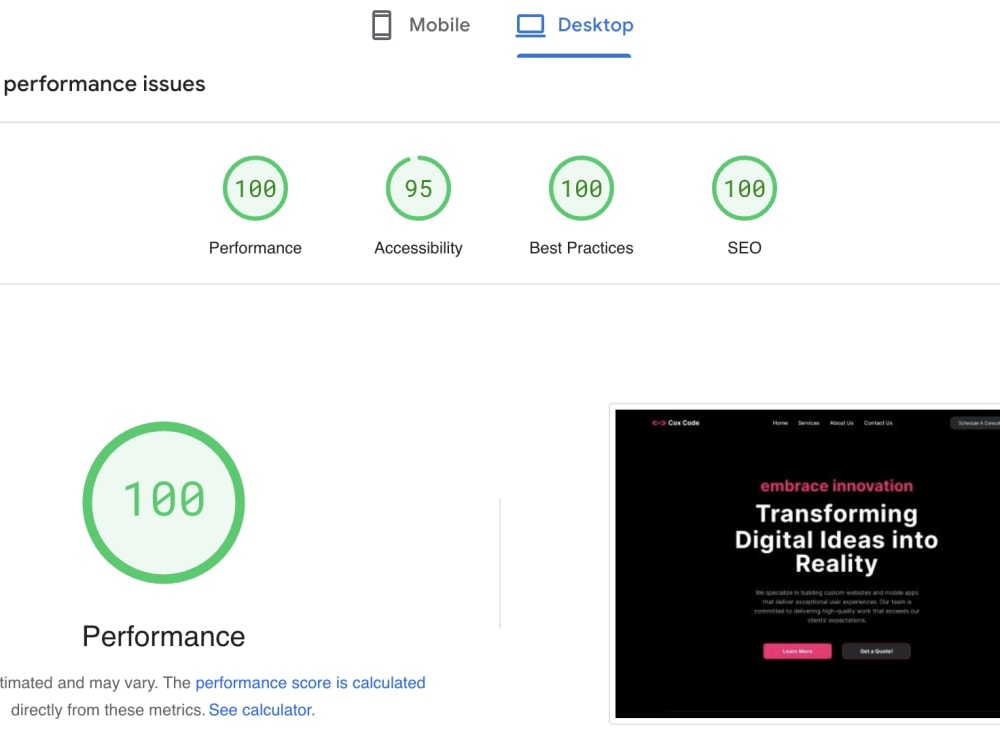Click the Accessibility label
Viewport: 1000px width, 750px height.
418,248
